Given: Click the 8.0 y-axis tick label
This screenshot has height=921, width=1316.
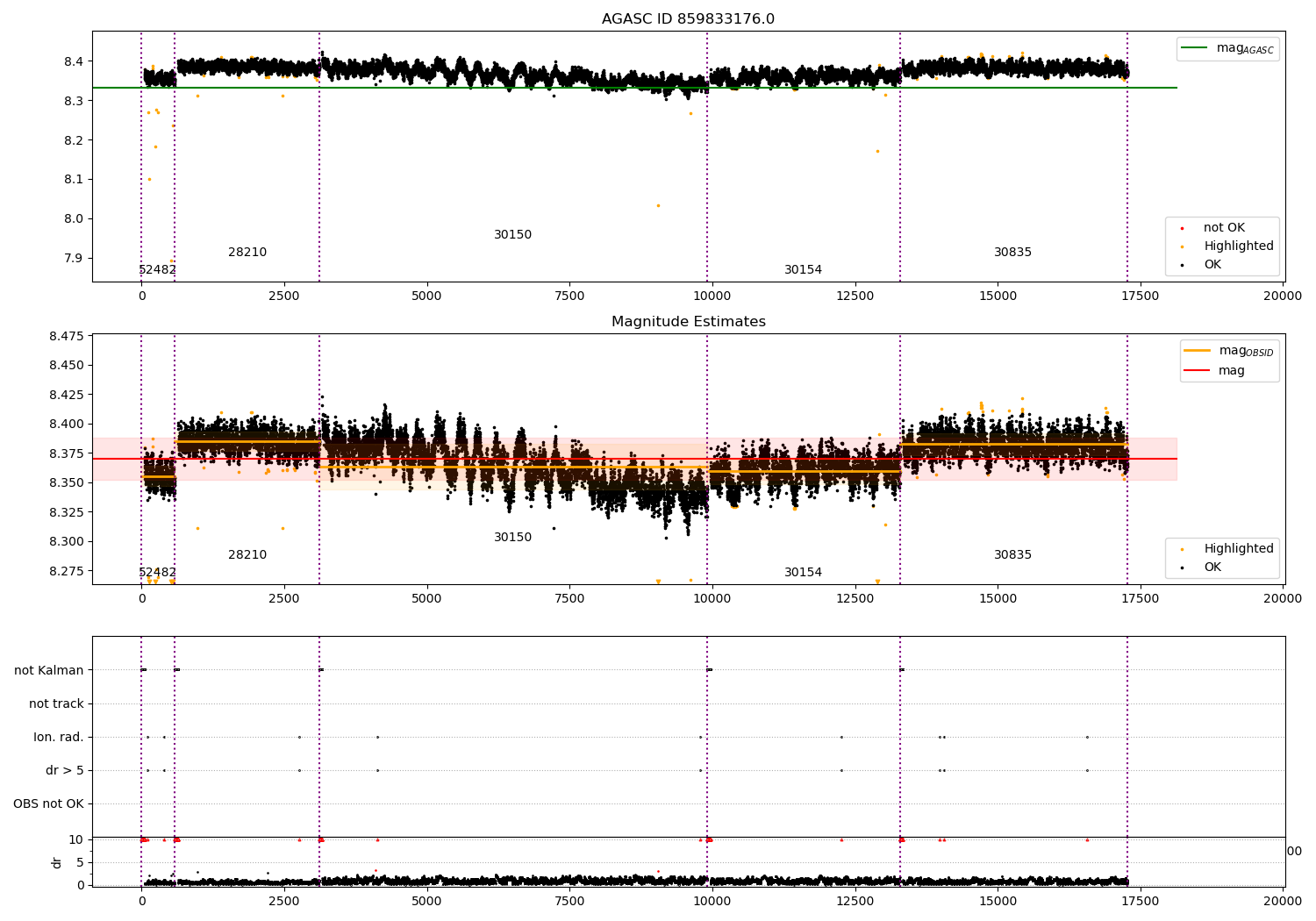Looking at the screenshot, I should [x=73, y=219].
